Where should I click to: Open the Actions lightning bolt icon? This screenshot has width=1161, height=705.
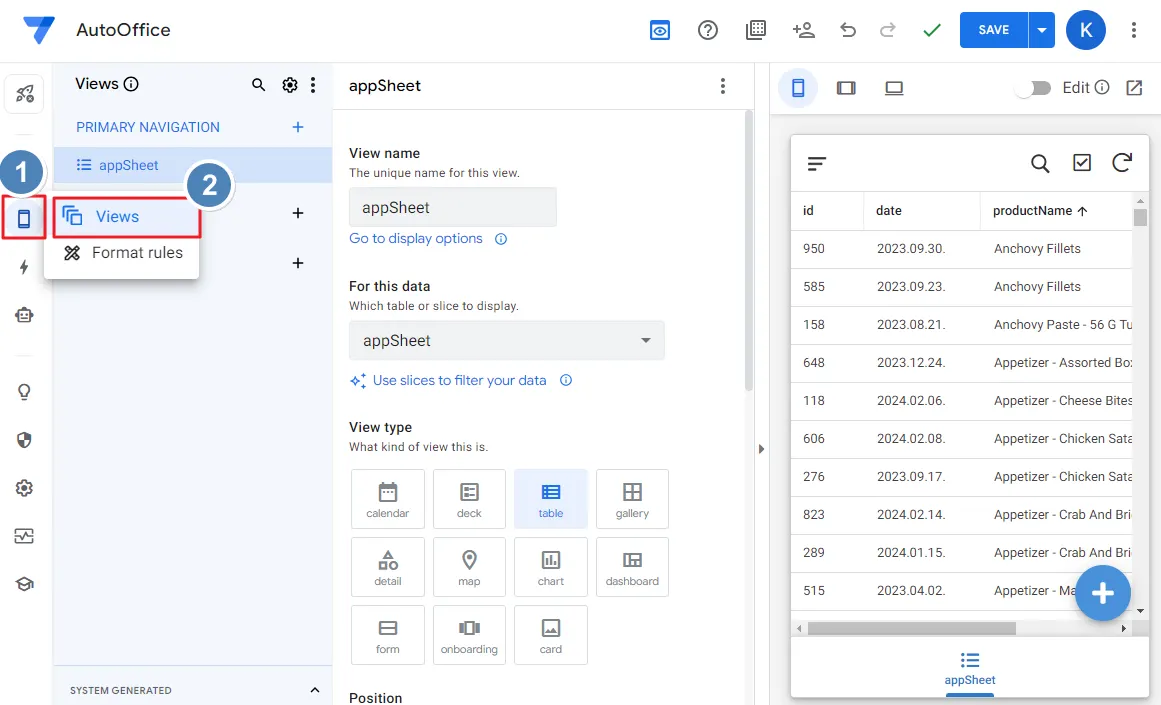[24, 267]
